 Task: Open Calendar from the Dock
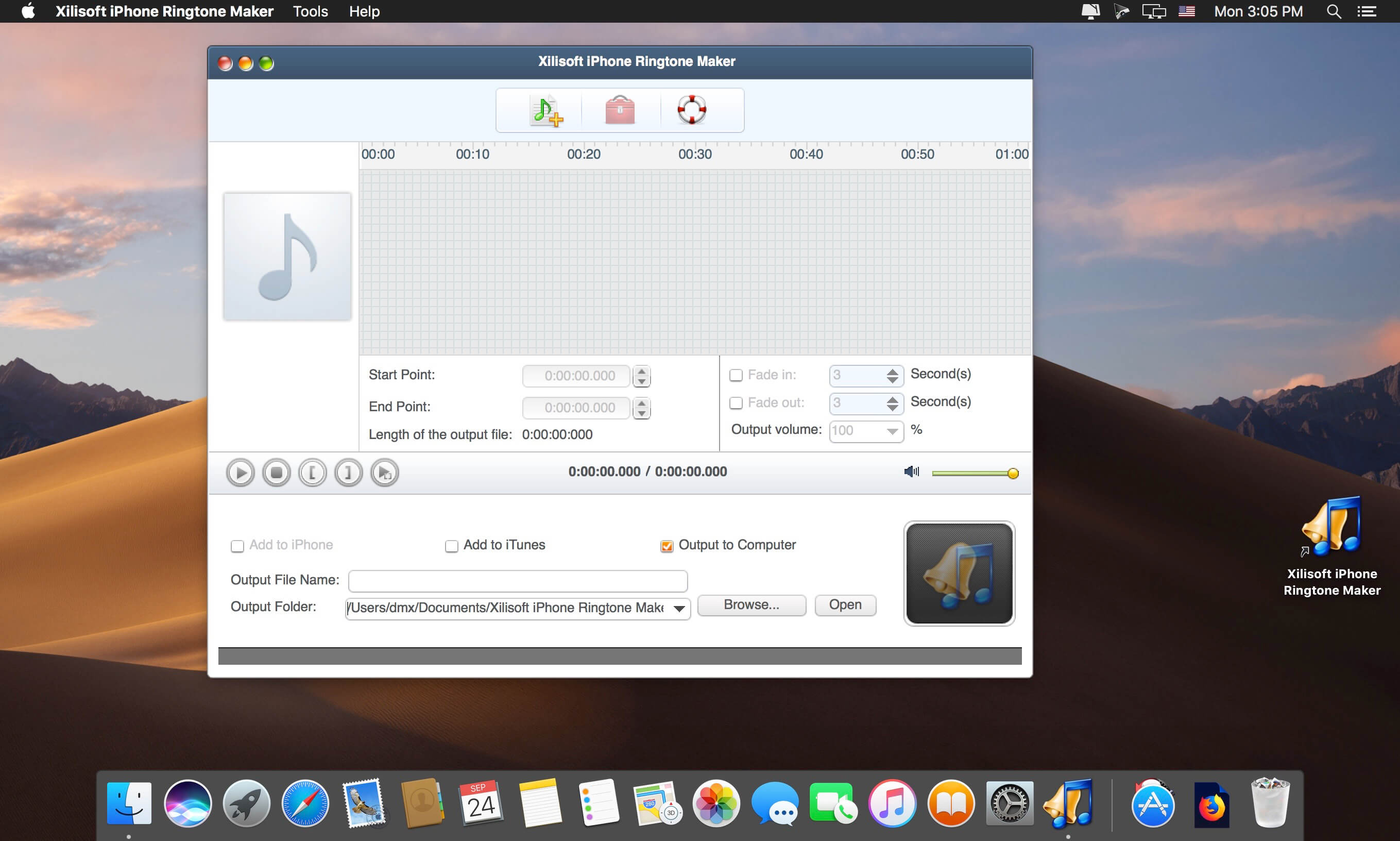click(481, 803)
